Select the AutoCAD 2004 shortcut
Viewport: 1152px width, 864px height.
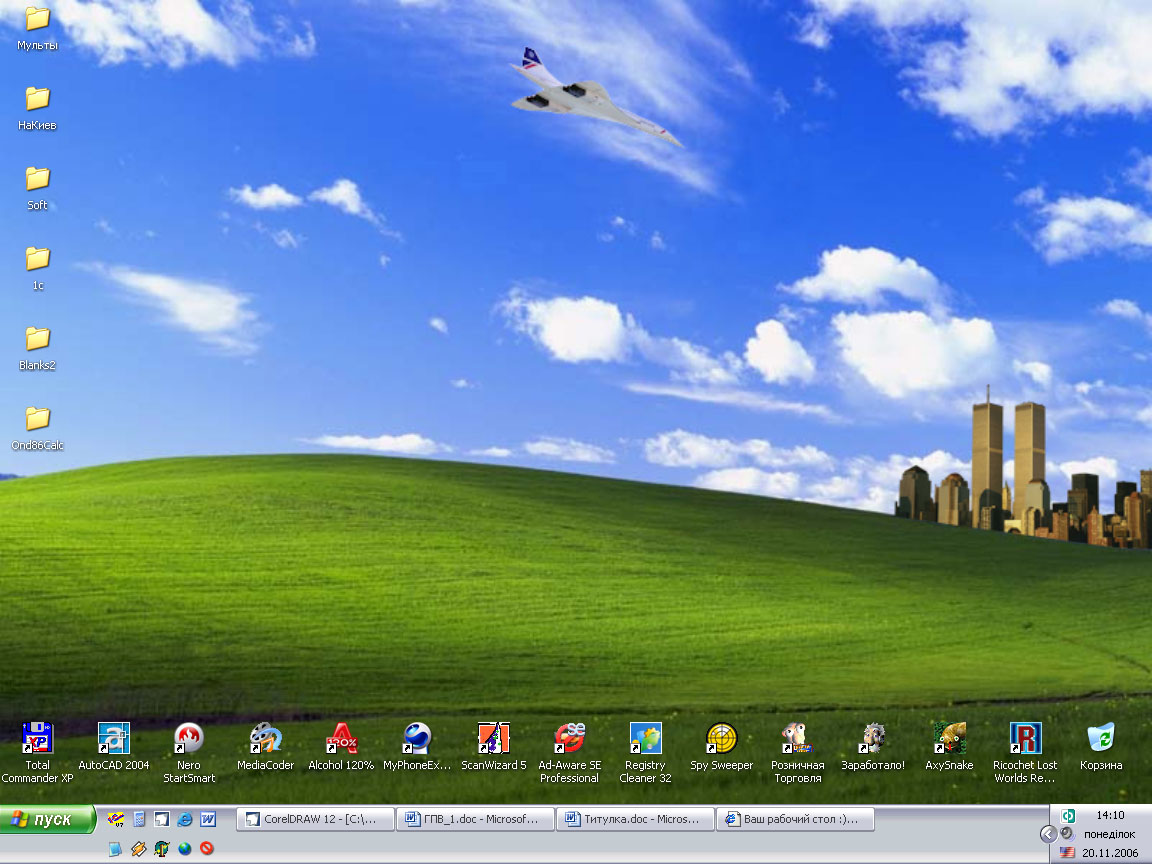114,746
